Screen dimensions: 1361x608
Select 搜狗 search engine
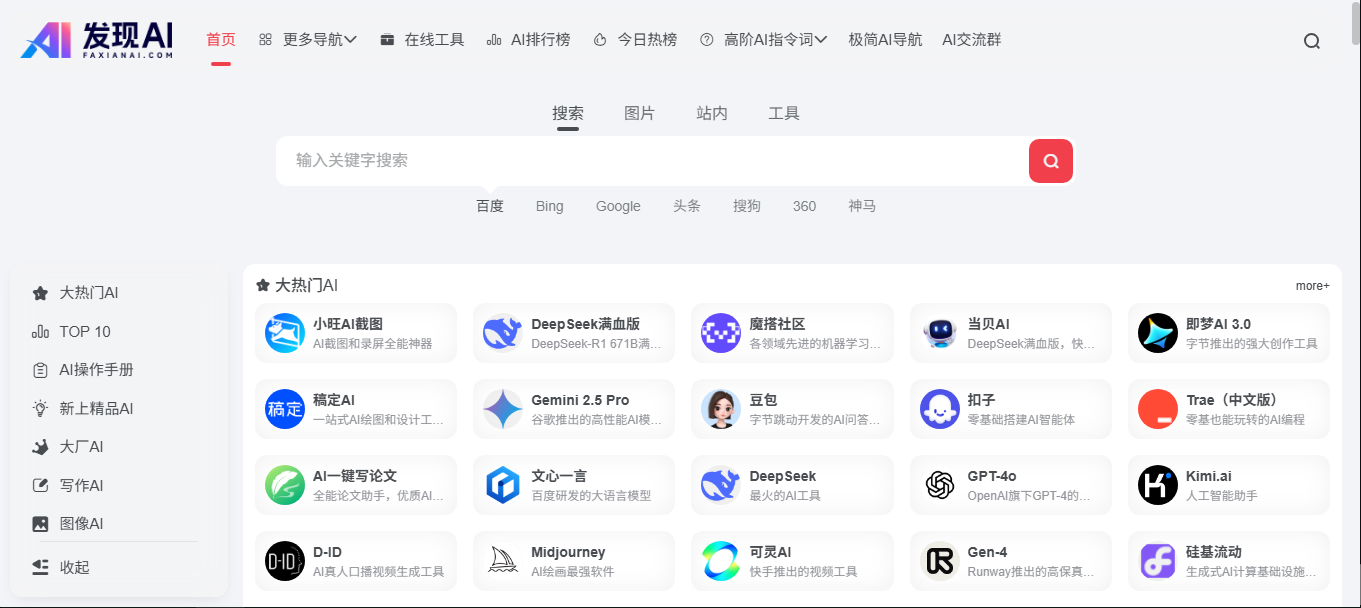pos(747,206)
